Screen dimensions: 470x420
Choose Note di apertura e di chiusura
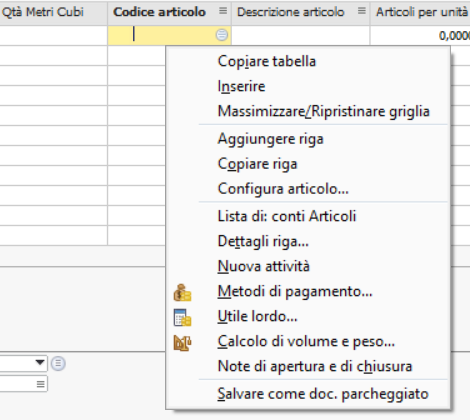coord(315,366)
